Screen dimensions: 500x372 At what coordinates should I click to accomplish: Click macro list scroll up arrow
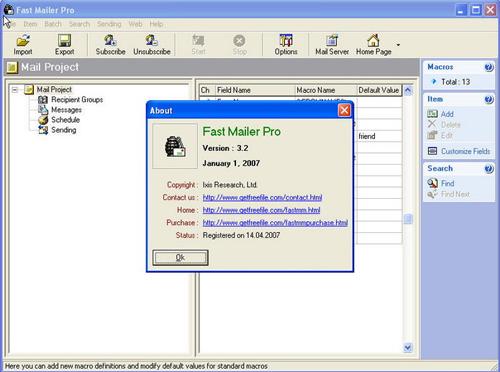(x=408, y=90)
